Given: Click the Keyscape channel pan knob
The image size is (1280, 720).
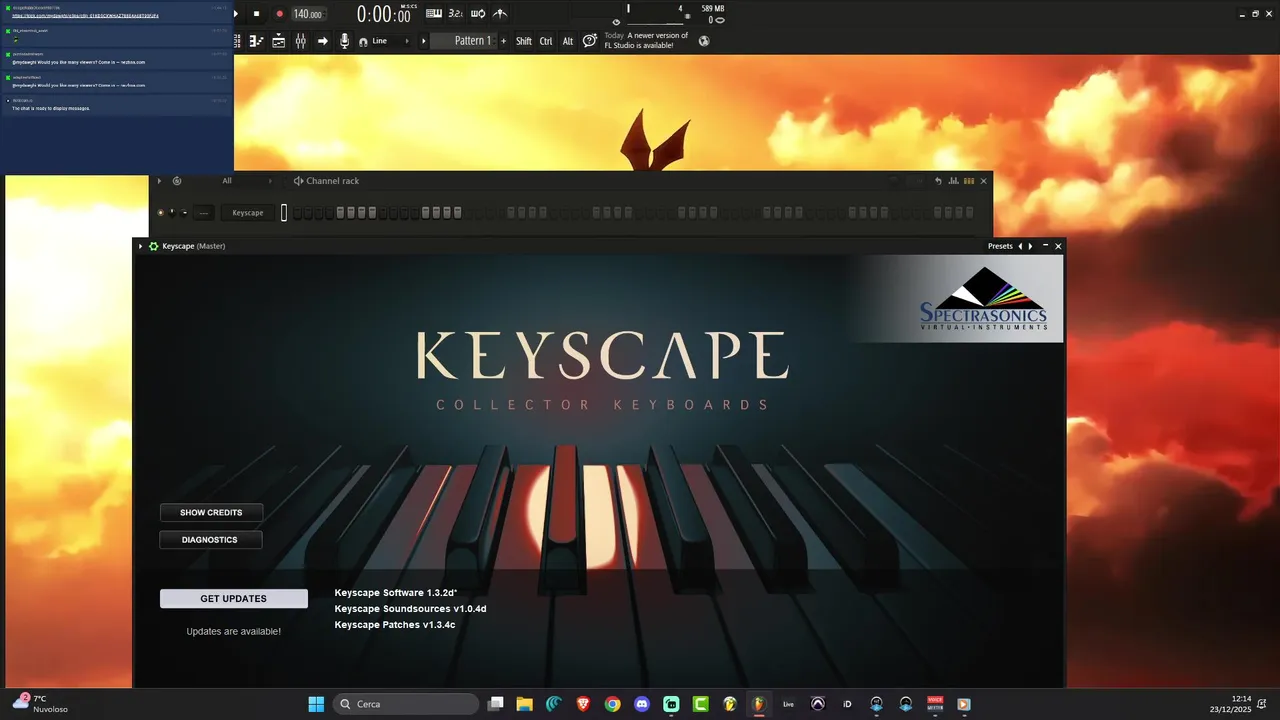Looking at the screenshot, I should tap(172, 212).
